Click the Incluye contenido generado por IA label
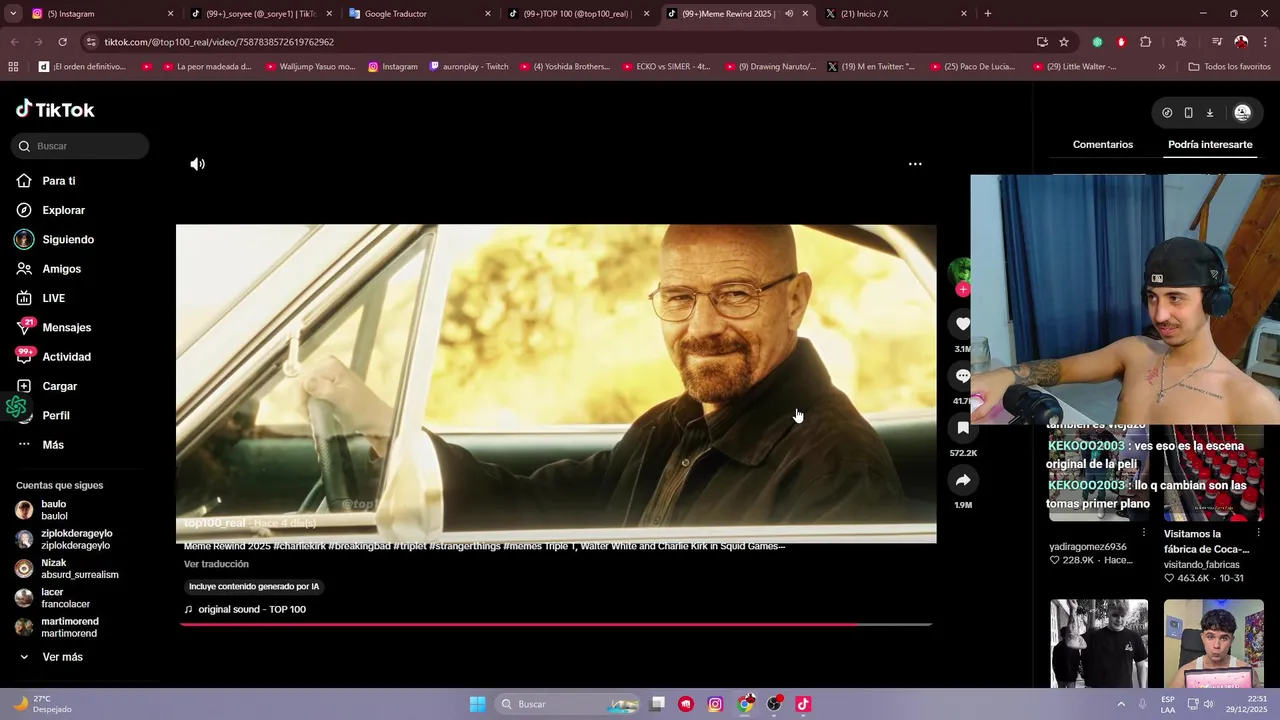 tap(254, 587)
